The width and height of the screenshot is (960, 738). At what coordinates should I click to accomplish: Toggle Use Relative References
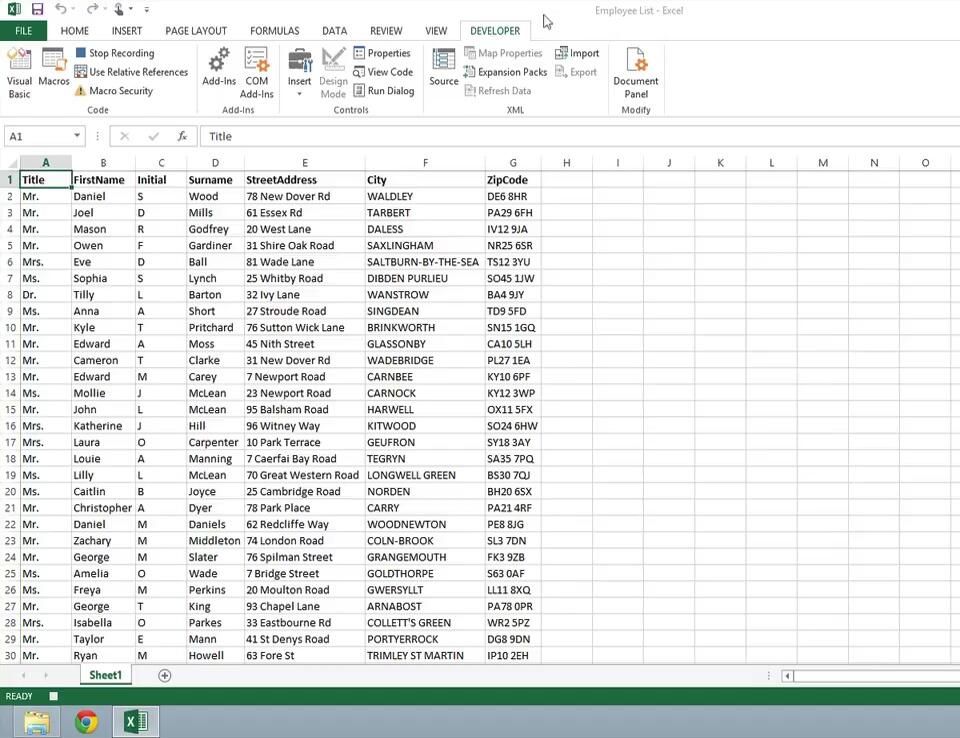point(131,72)
